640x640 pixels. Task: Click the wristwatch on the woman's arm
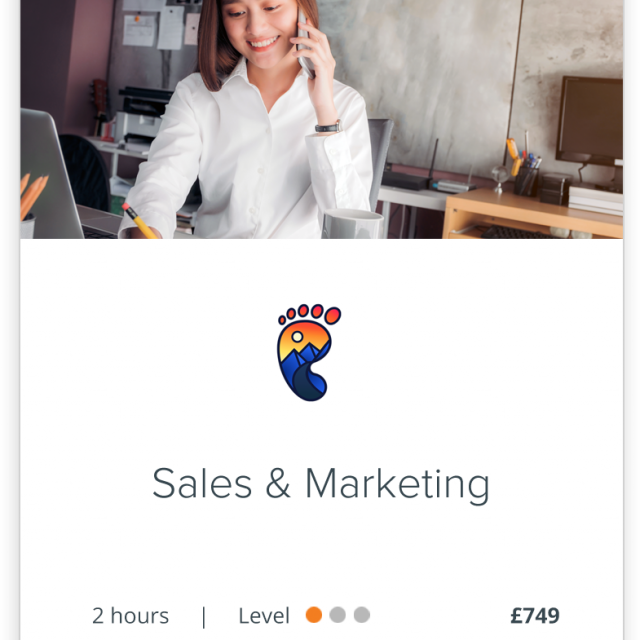coord(328,127)
